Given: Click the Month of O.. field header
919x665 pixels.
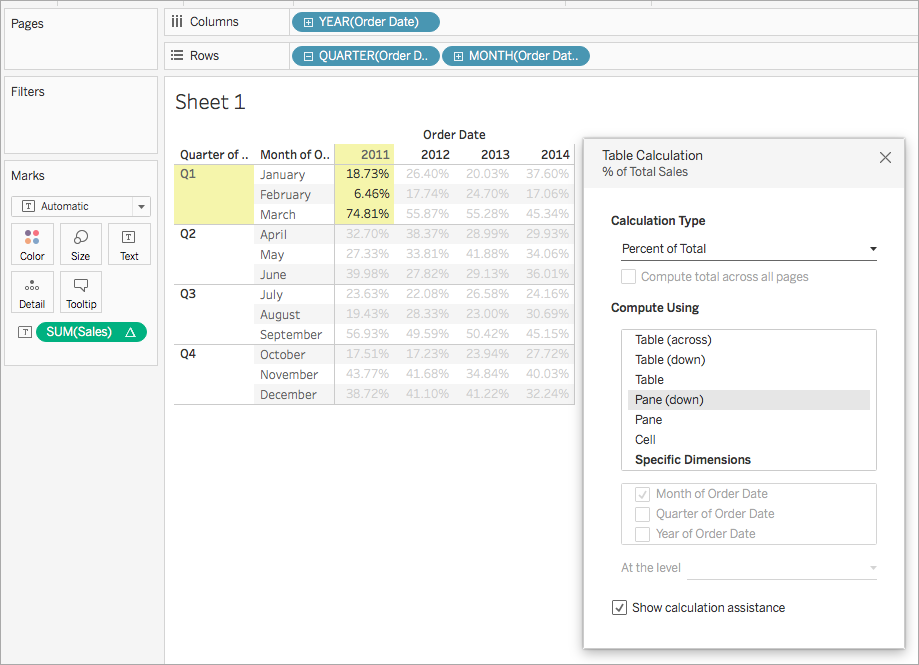Looking at the screenshot, I should click(x=295, y=155).
